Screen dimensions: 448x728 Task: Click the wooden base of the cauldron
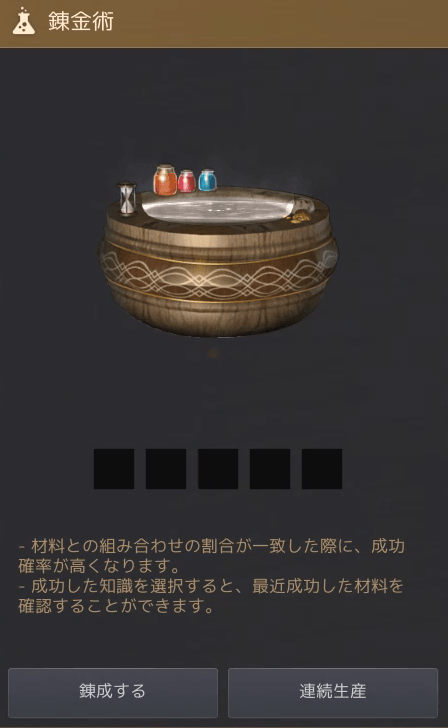[217, 318]
